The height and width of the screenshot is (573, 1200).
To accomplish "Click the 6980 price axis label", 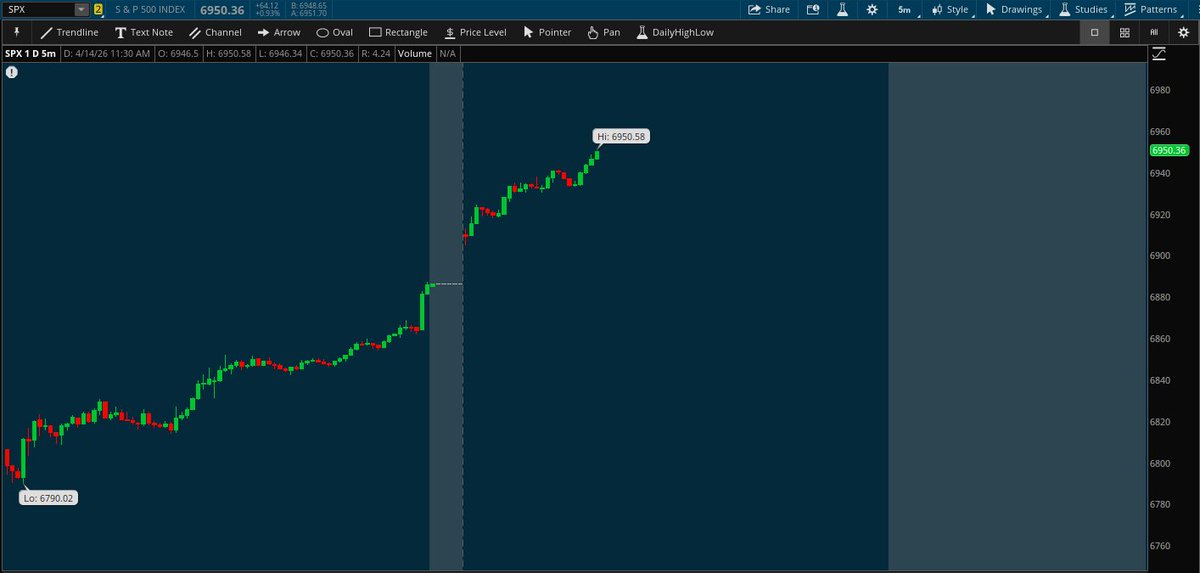I will point(1160,90).
